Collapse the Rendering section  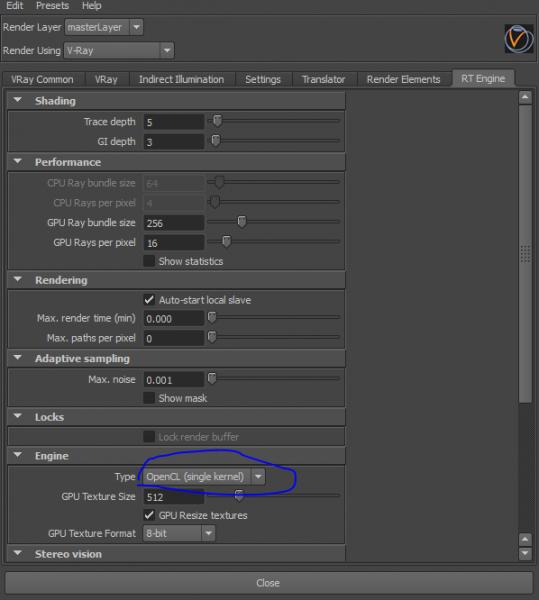[18, 279]
